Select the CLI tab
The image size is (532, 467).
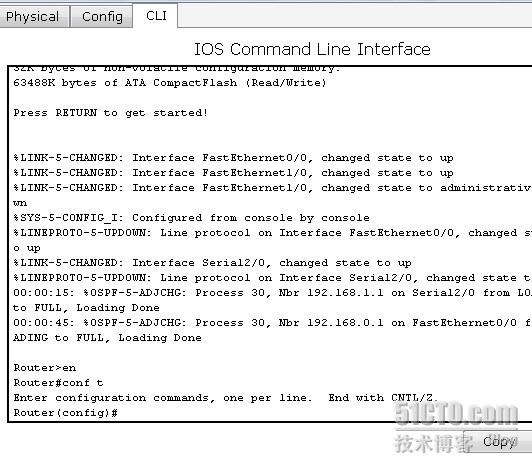click(156, 16)
